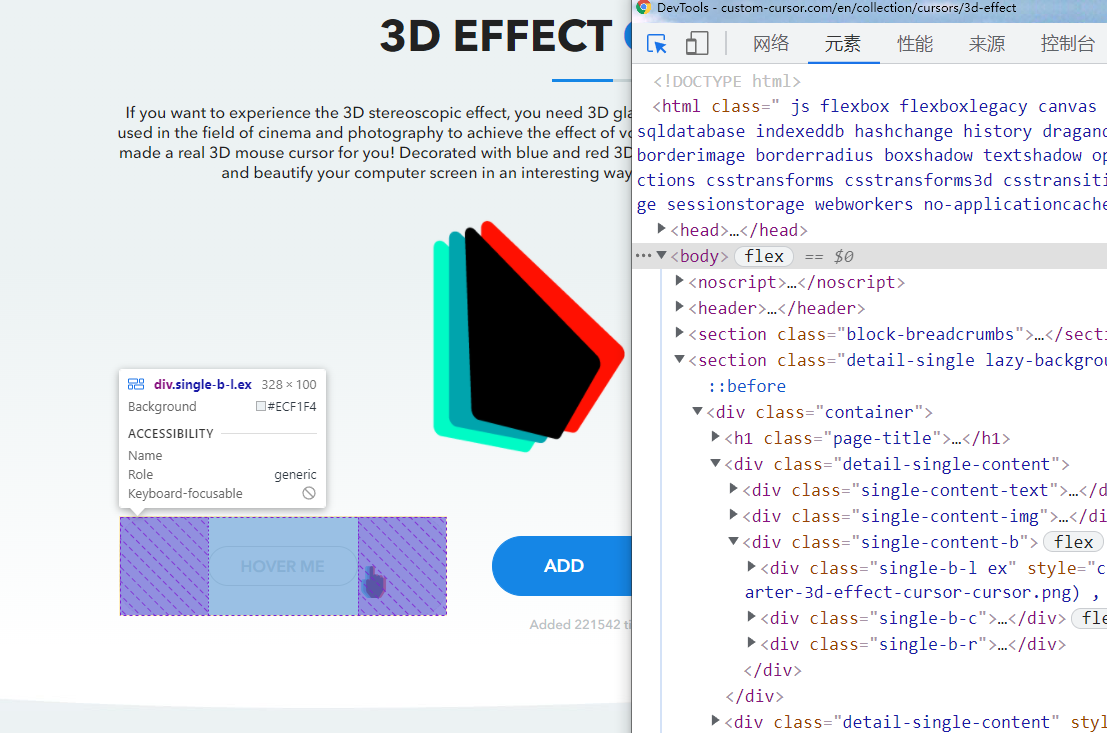Expand the single-b-l ex div node

[751, 567]
